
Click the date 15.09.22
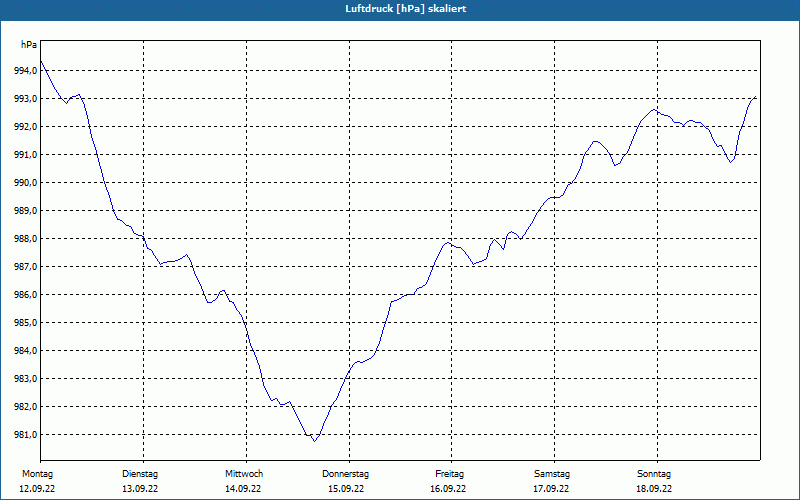(346, 489)
